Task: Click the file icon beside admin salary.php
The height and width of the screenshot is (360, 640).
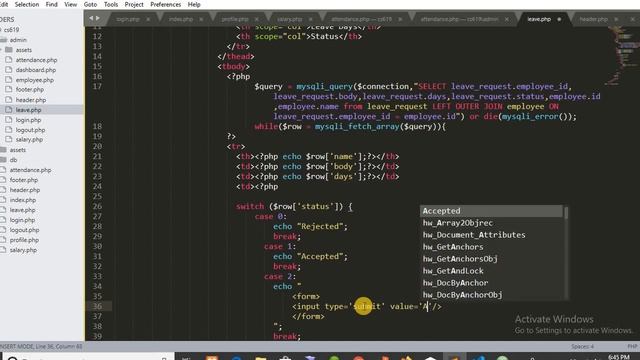Action: tap(9, 140)
